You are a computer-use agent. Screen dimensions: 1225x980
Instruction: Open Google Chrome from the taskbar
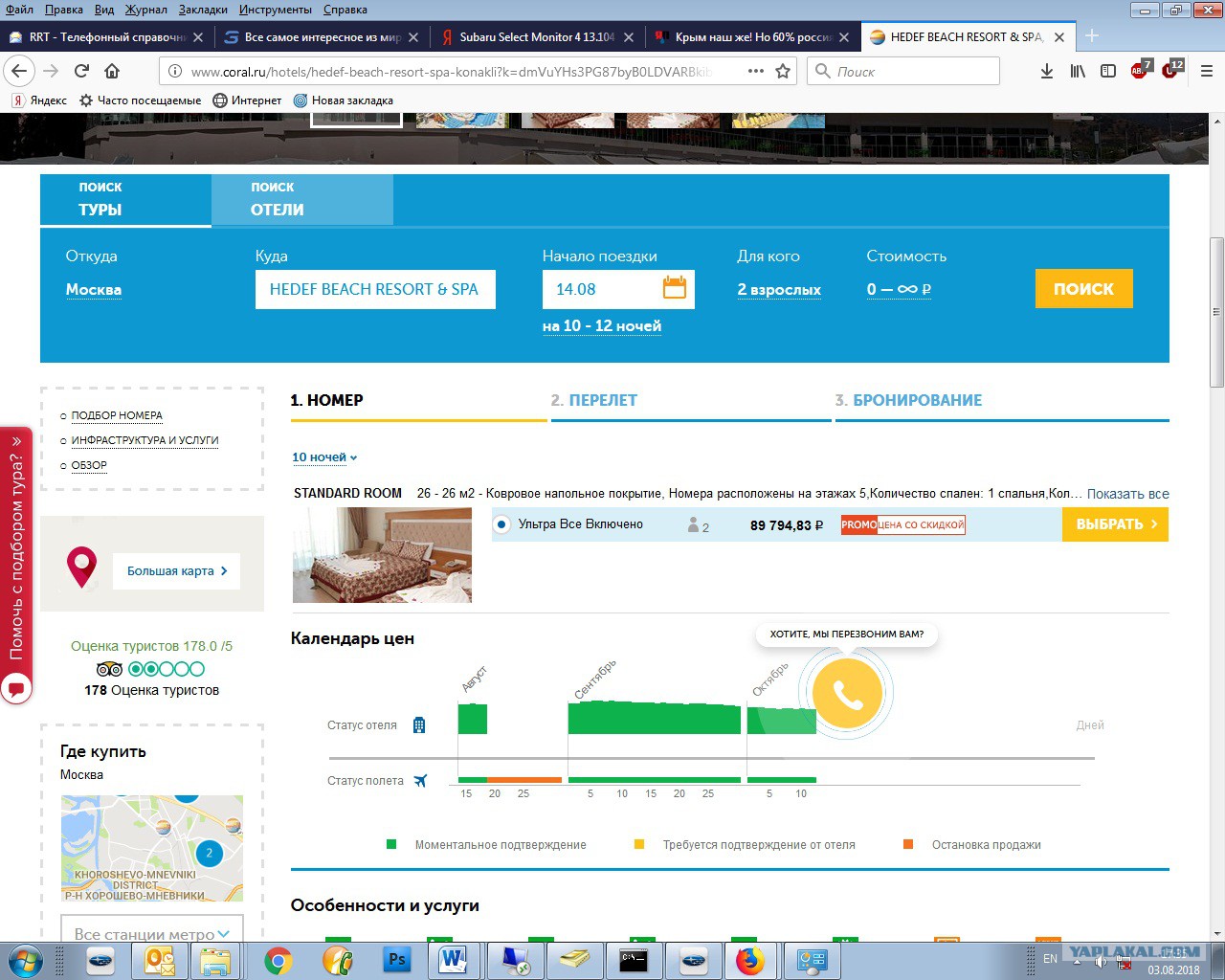tap(278, 960)
